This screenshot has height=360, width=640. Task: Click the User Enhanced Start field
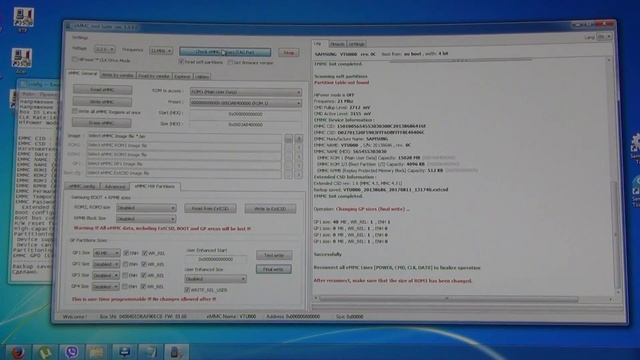tap(216, 259)
